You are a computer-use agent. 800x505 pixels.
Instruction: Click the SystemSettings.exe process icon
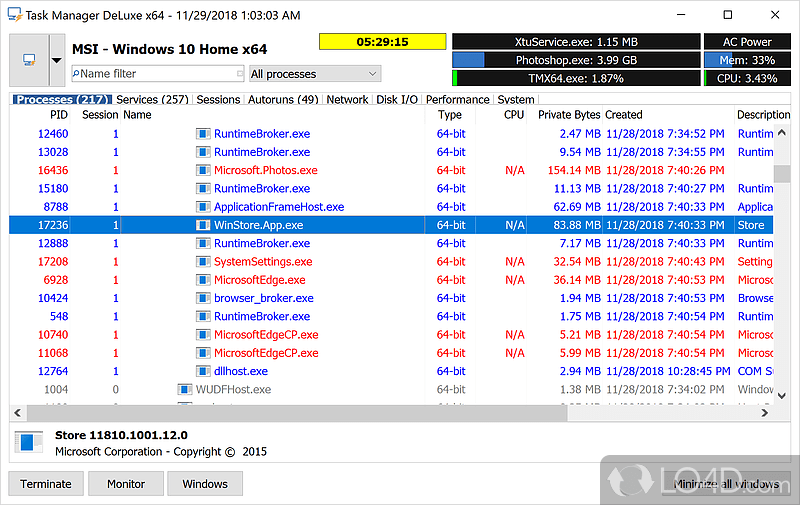pos(203,262)
